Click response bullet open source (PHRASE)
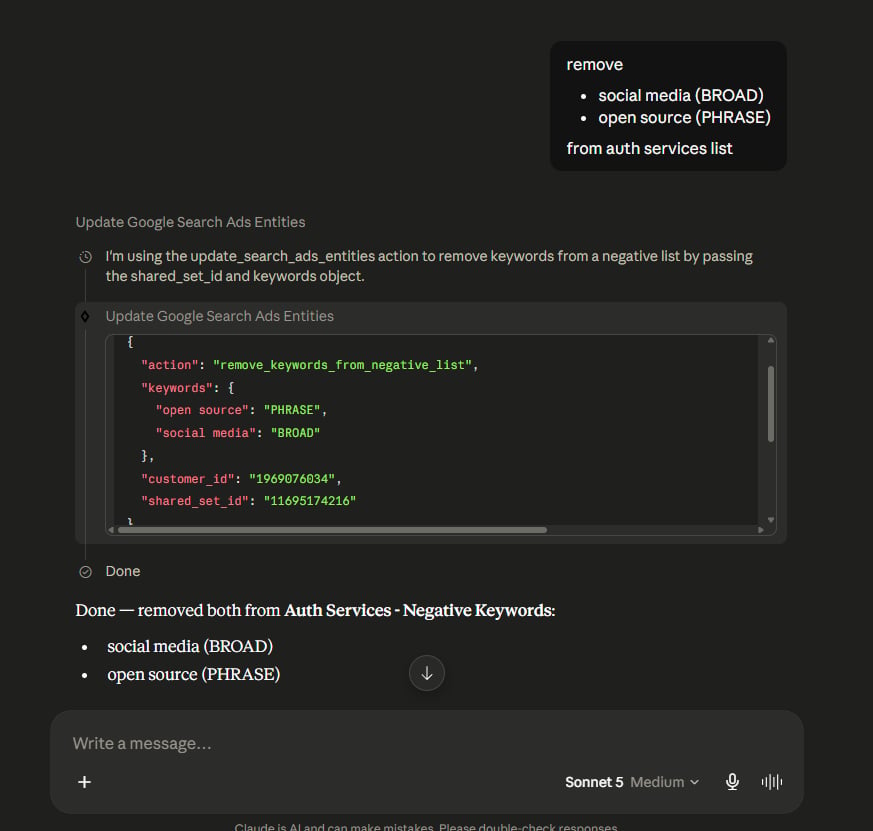This screenshot has width=873, height=831. click(193, 675)
